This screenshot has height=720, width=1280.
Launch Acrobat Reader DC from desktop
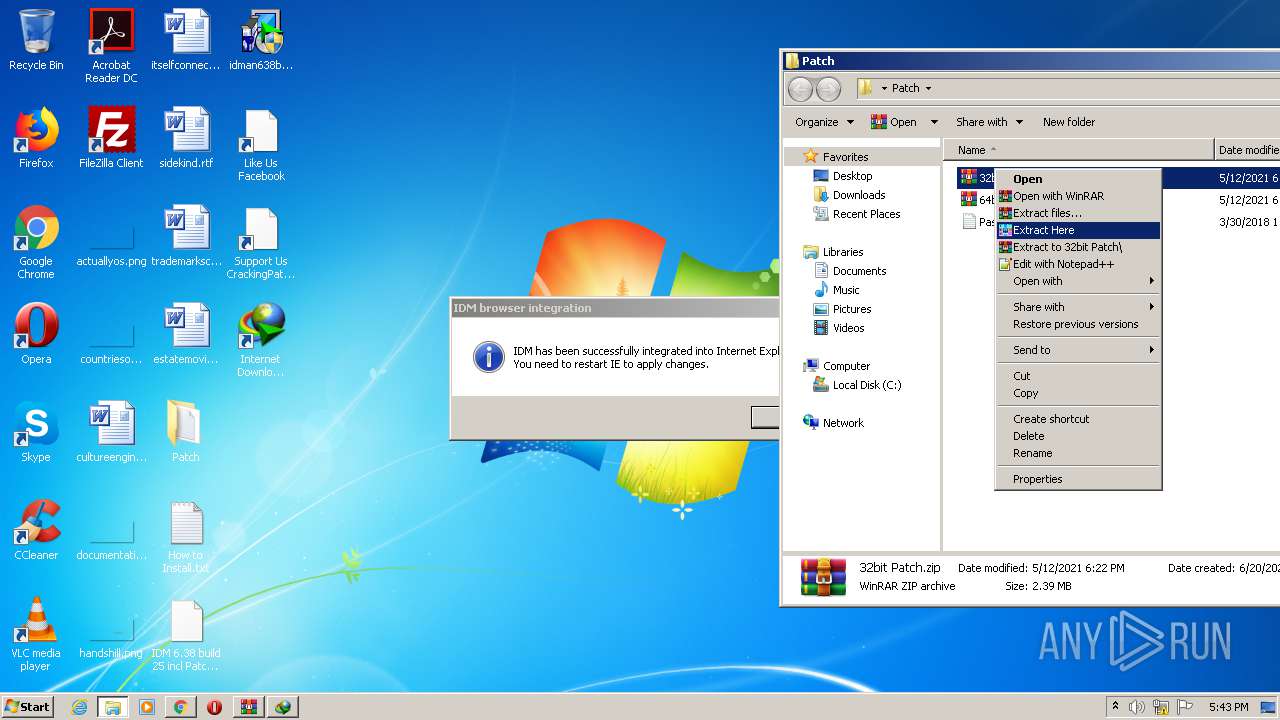click(111, 46)
